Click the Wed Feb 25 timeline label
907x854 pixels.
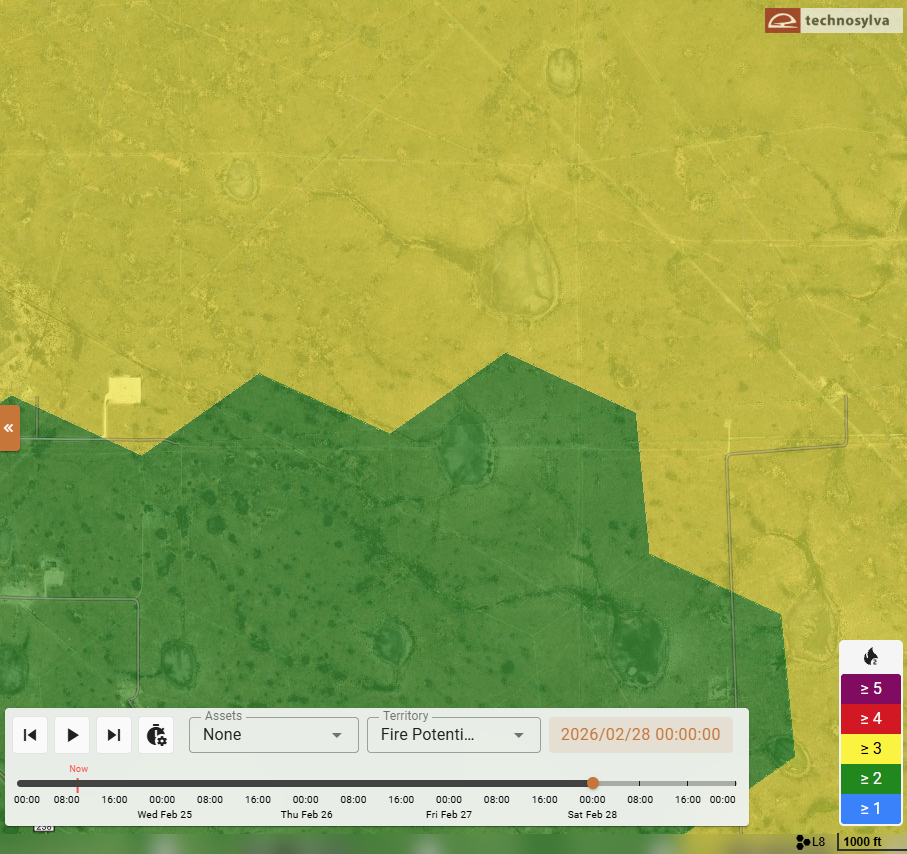(x=164, y=814)
